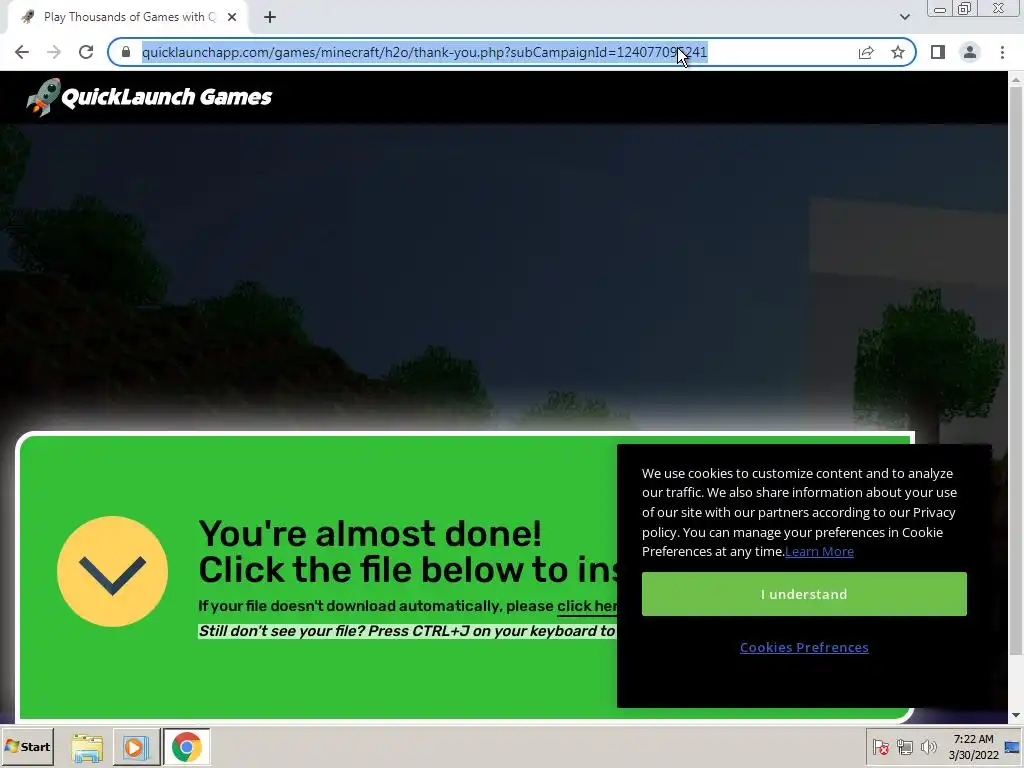Viewport: 1024px width, 768px height.
Task: Click the show desktop tray button
Action: (1013, 747)
